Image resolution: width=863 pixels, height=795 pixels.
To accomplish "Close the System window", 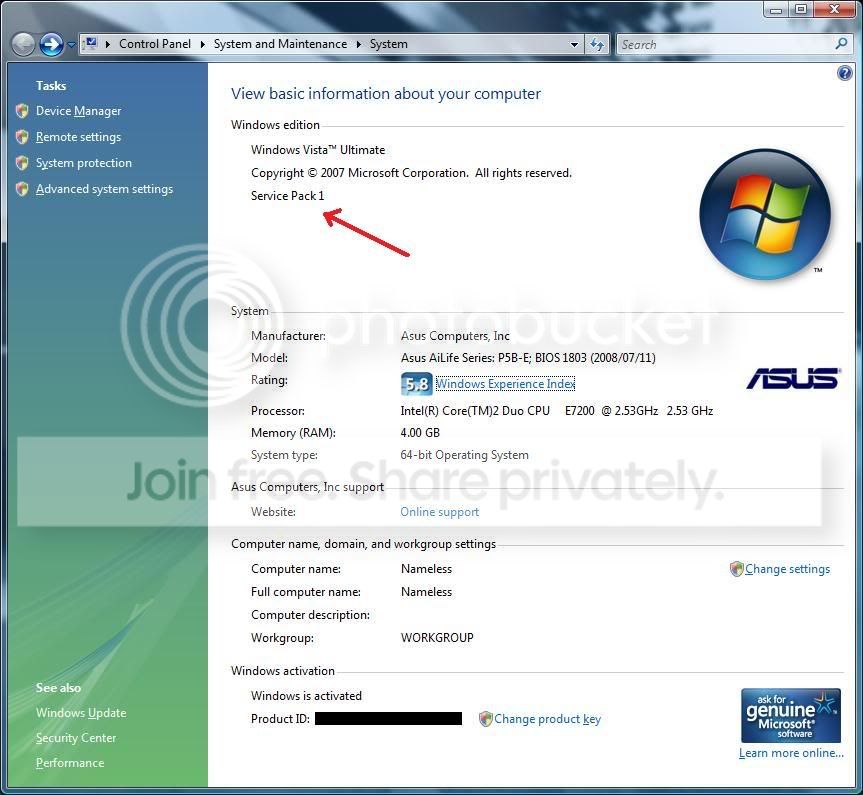I will point(834,9).
